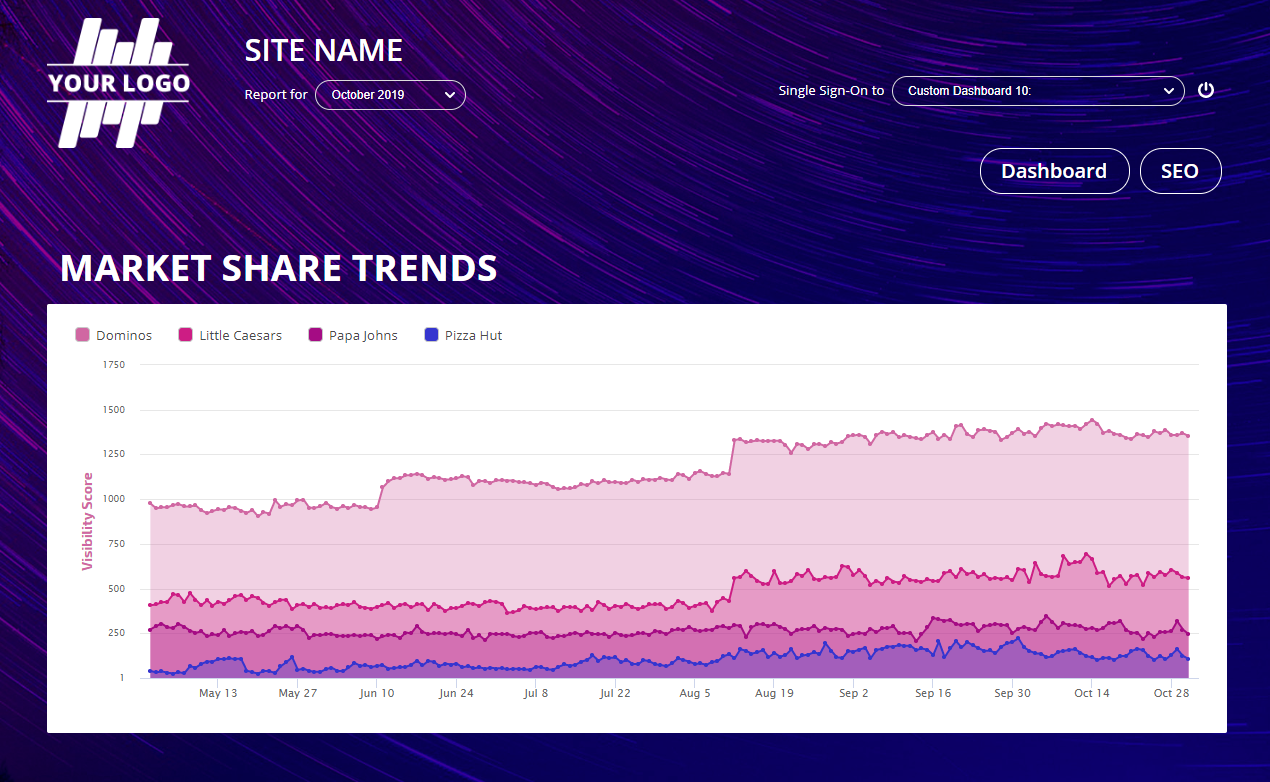Click the Report for label
Viewport: 1270px width, 782px height.
click(276, 95)
